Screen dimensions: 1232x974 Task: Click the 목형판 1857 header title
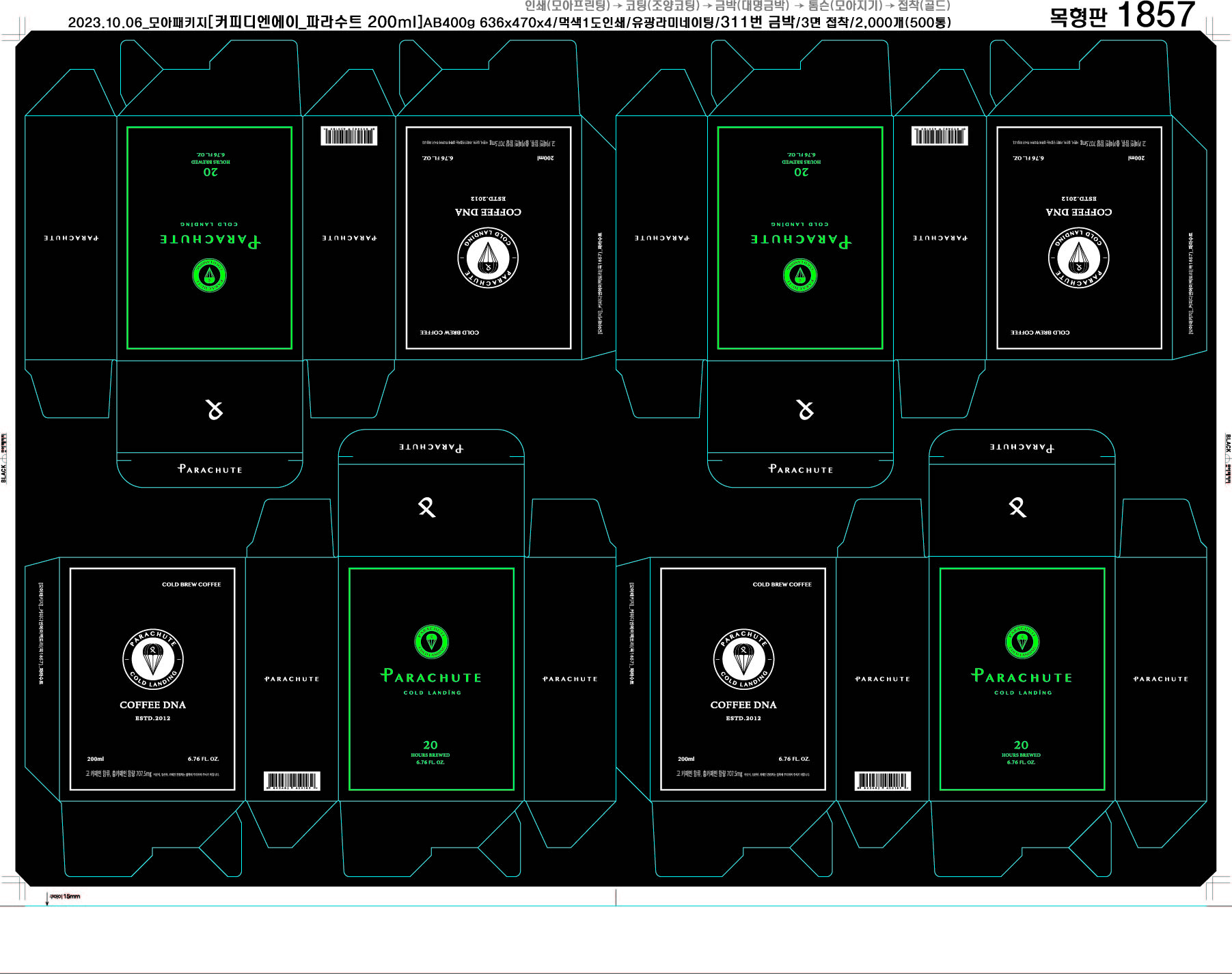tap(1121, 16)
